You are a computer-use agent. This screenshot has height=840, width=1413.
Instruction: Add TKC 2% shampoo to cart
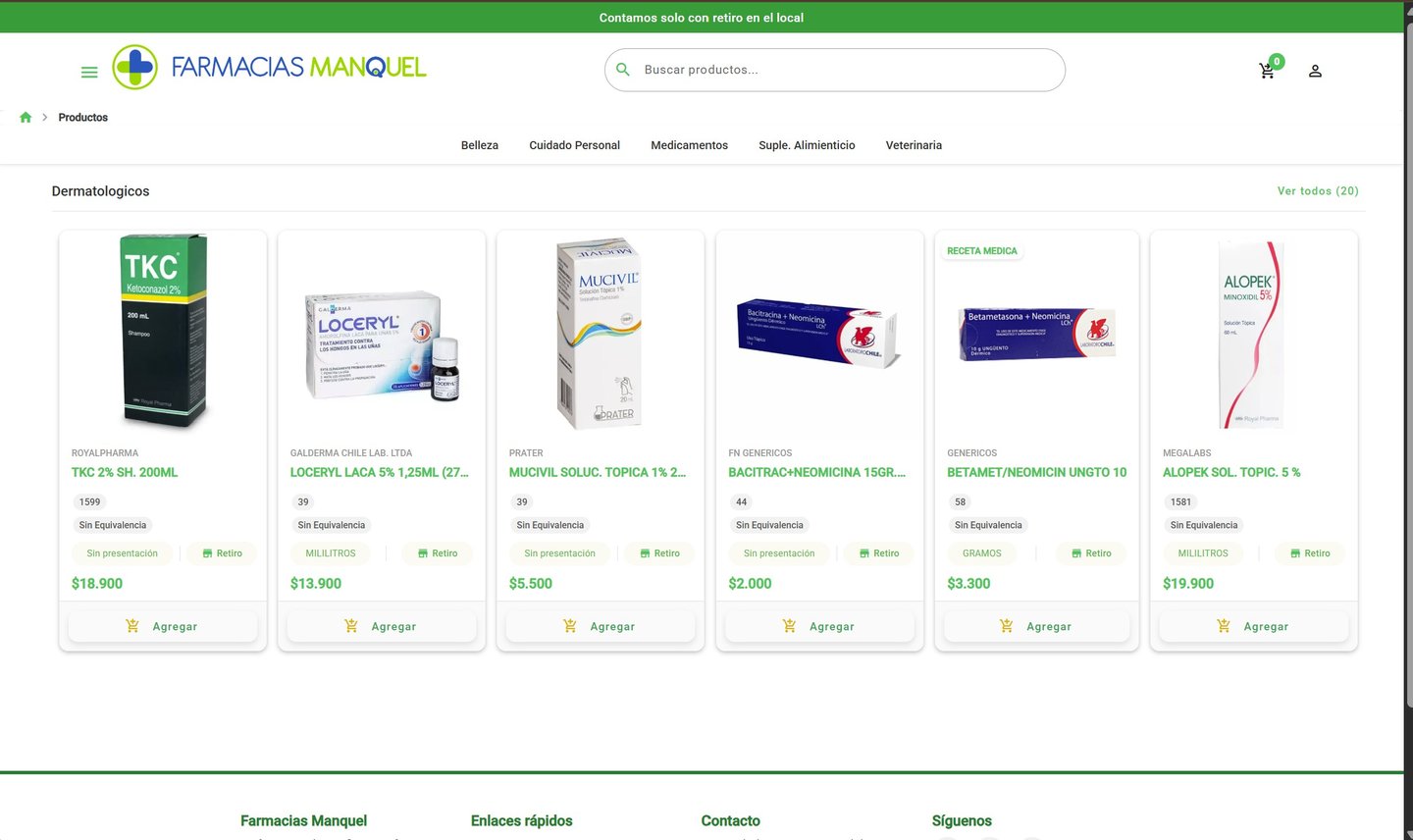pos(163,626)
